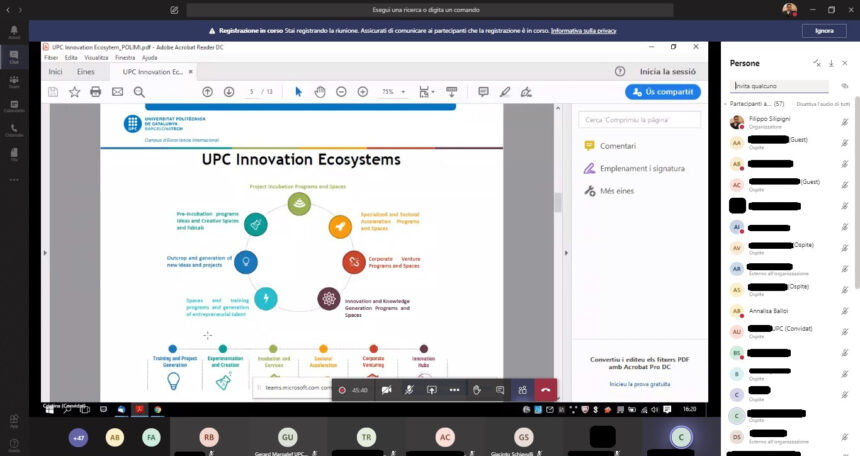Image resolution: width=860 pixels, height=456 pixels.
Task: Open Teams section in the left sidebar
Action: tap(14, 82)
